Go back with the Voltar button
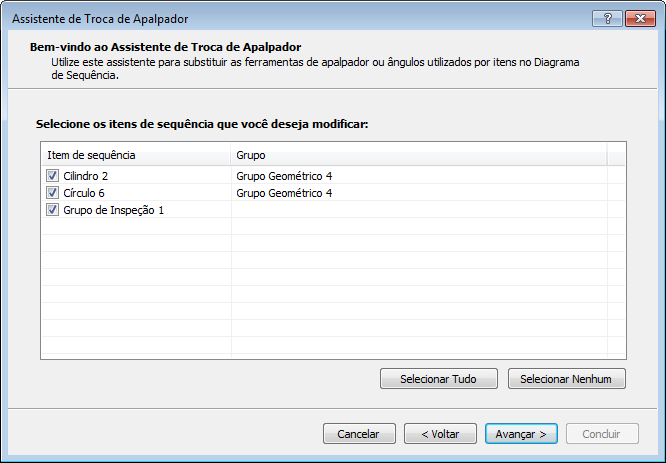The image size is (666, 463). (440, 434)
